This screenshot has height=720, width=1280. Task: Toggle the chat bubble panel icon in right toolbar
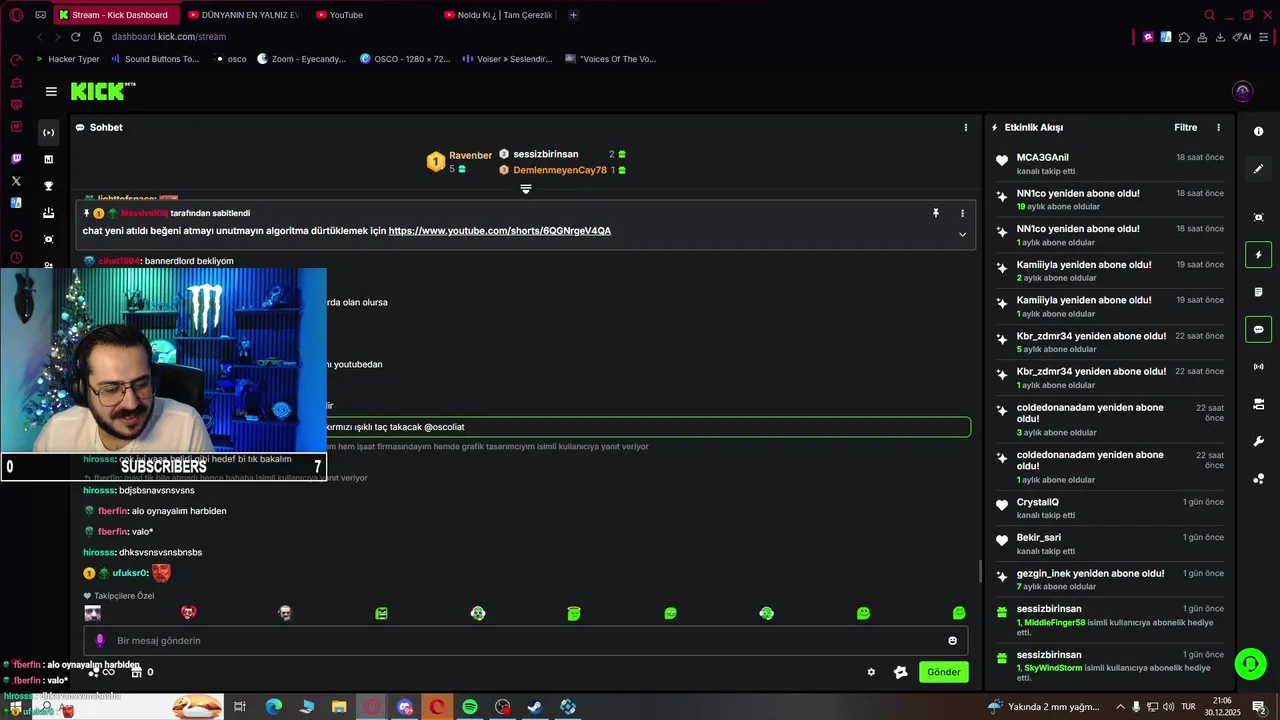click(x=1258, y=329)
